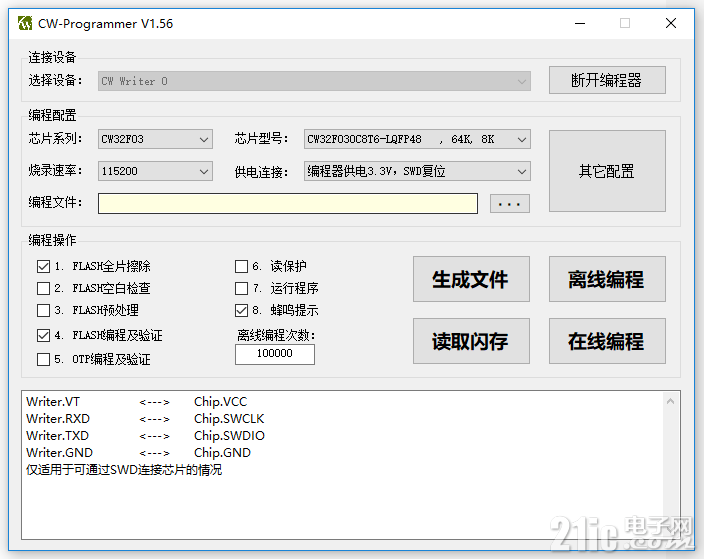
Task: Select the Writer.RXD log line
Action: pos(145,419)
